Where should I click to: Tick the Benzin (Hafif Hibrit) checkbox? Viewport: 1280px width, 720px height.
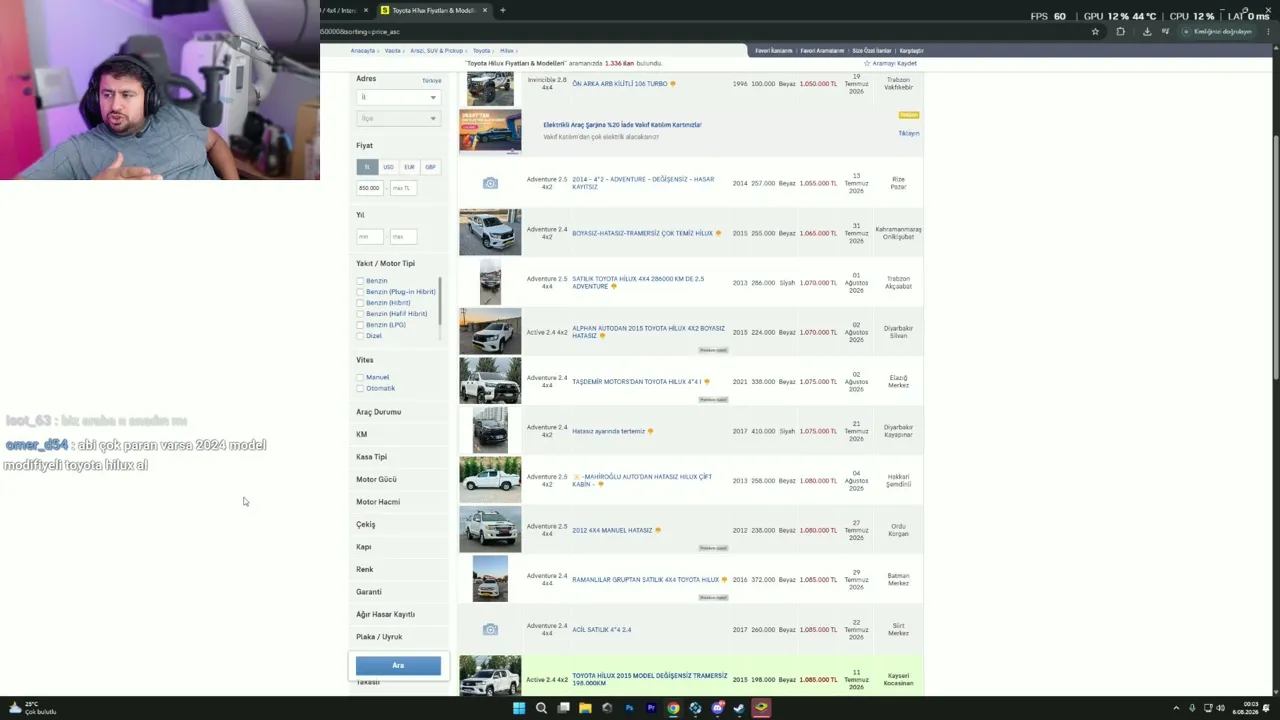click(x=360, y=314)
